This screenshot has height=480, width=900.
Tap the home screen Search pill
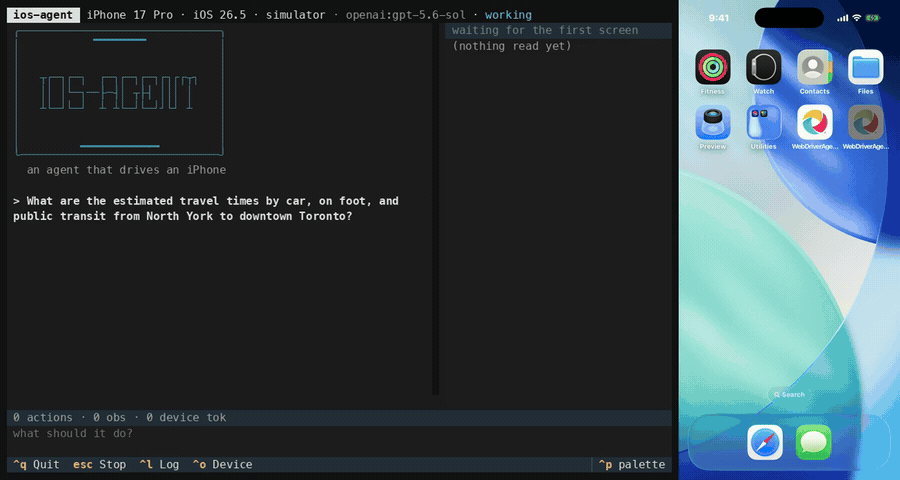click(x=789, y=394)
